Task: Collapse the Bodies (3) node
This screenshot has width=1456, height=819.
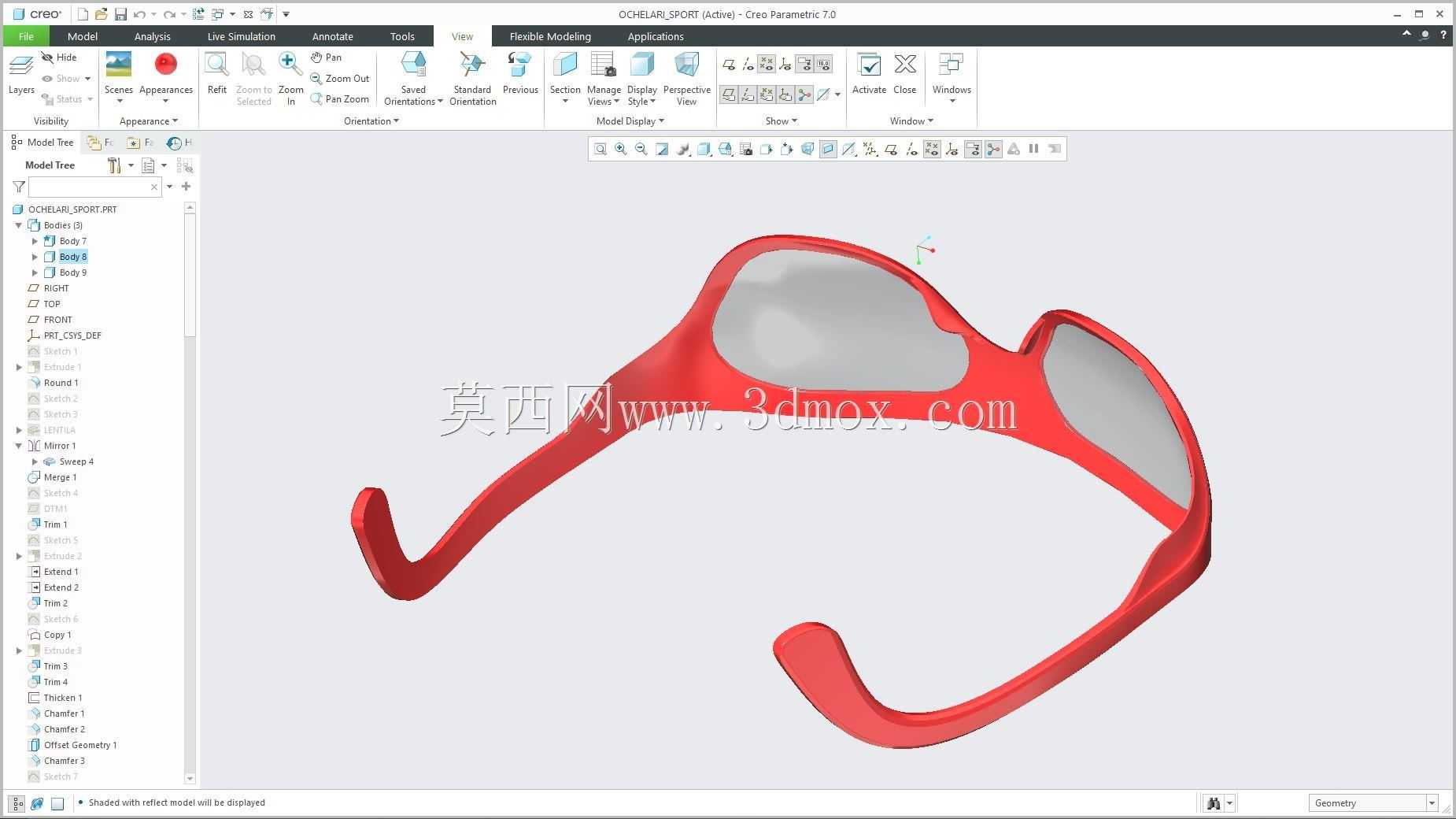Action: pyautogui.click(x=19, y=225)
